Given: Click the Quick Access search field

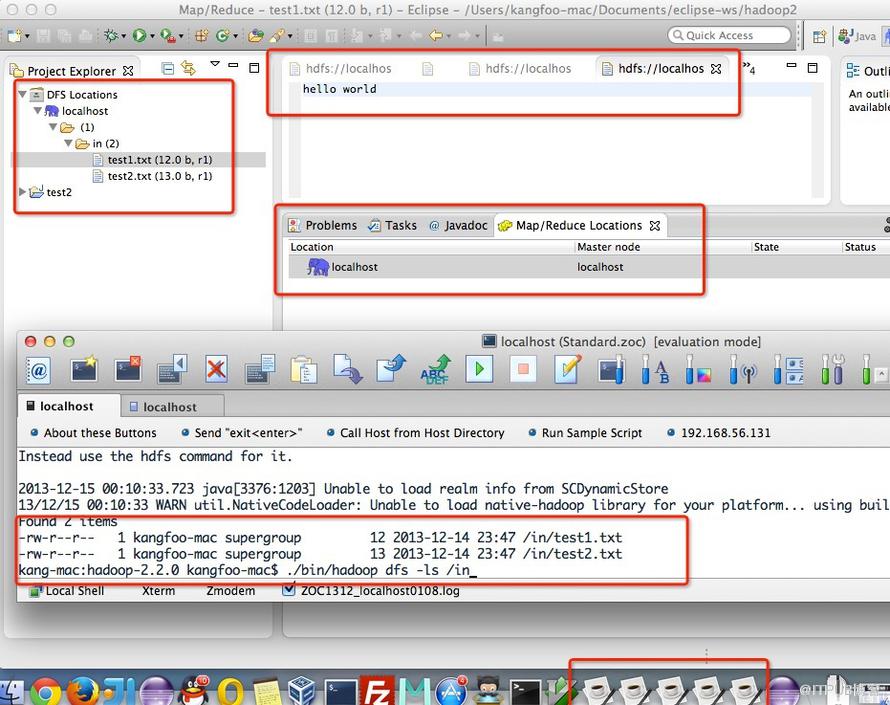Looking at the screenshot, I should point(729,35).
